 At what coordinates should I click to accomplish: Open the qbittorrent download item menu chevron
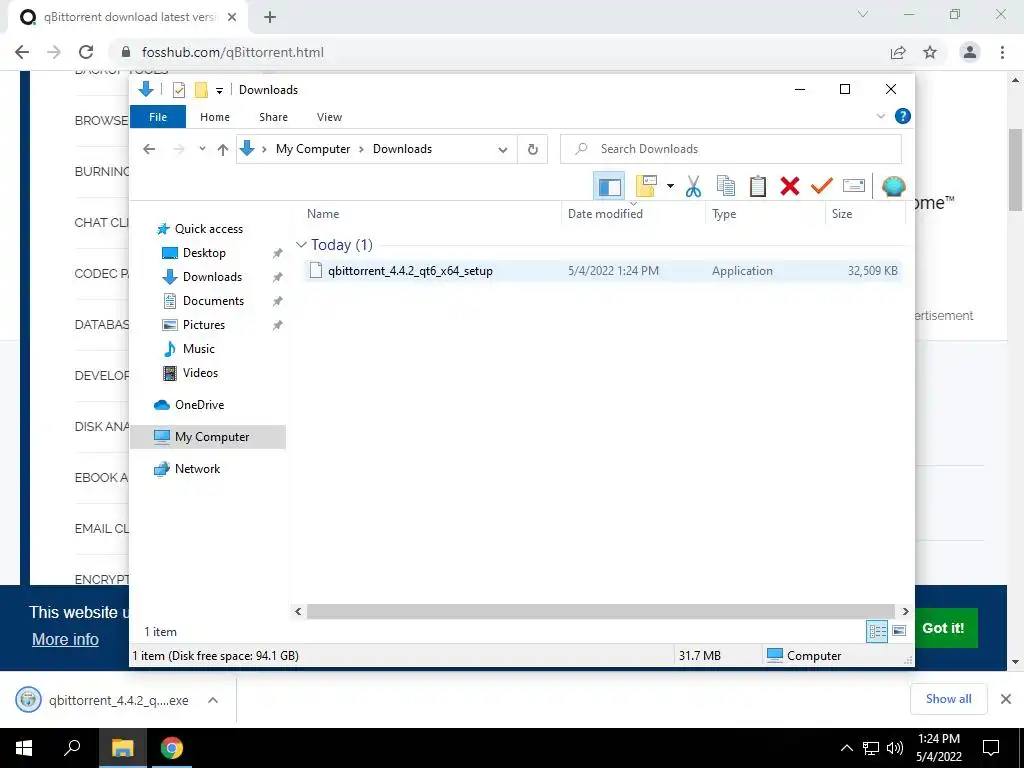213,700
